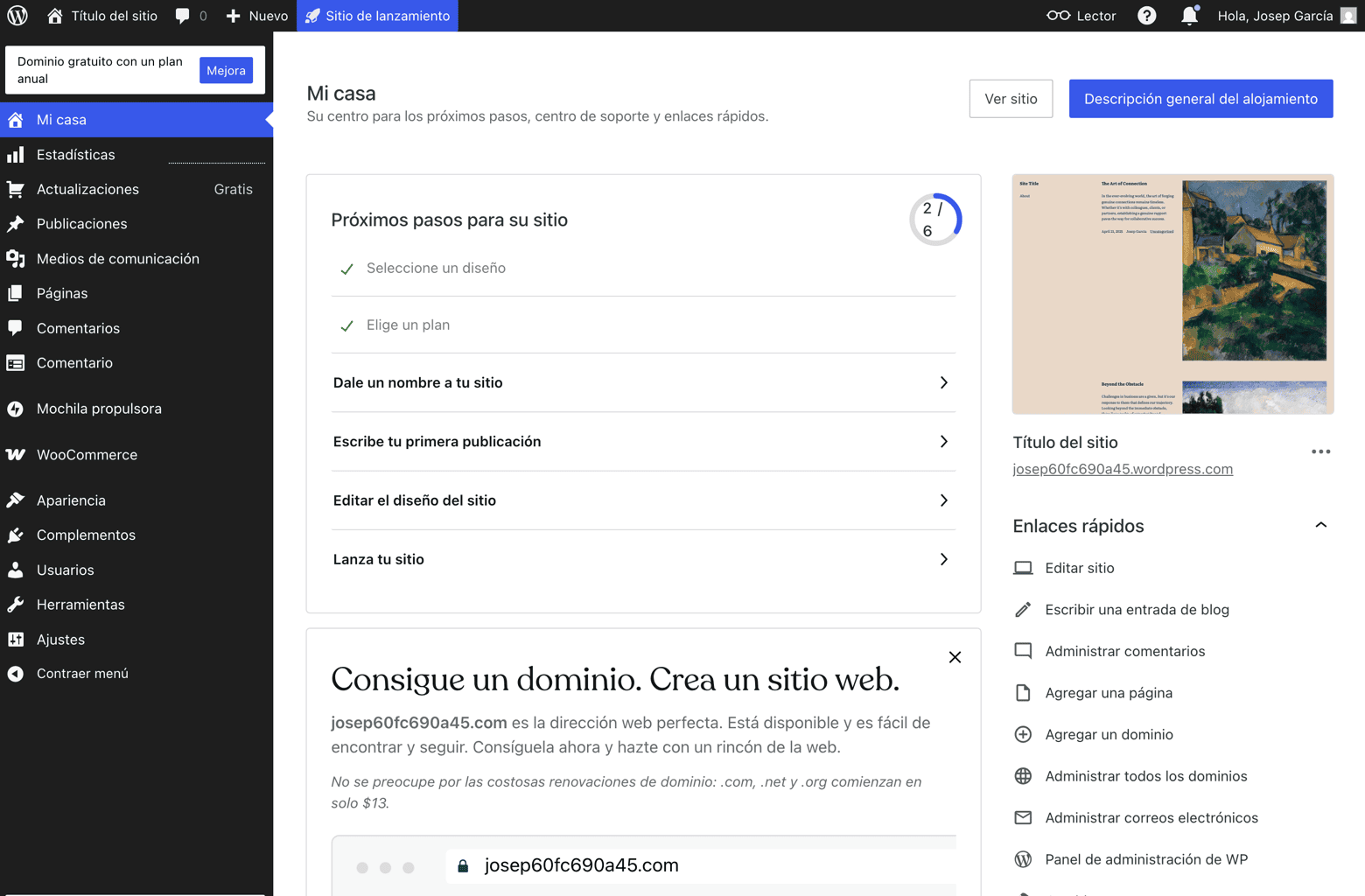Image resolution: width=1365 pixels, height=896 pixels.
Task: Click the Mejora upgrade button
Action: click(x=226, y=71)
